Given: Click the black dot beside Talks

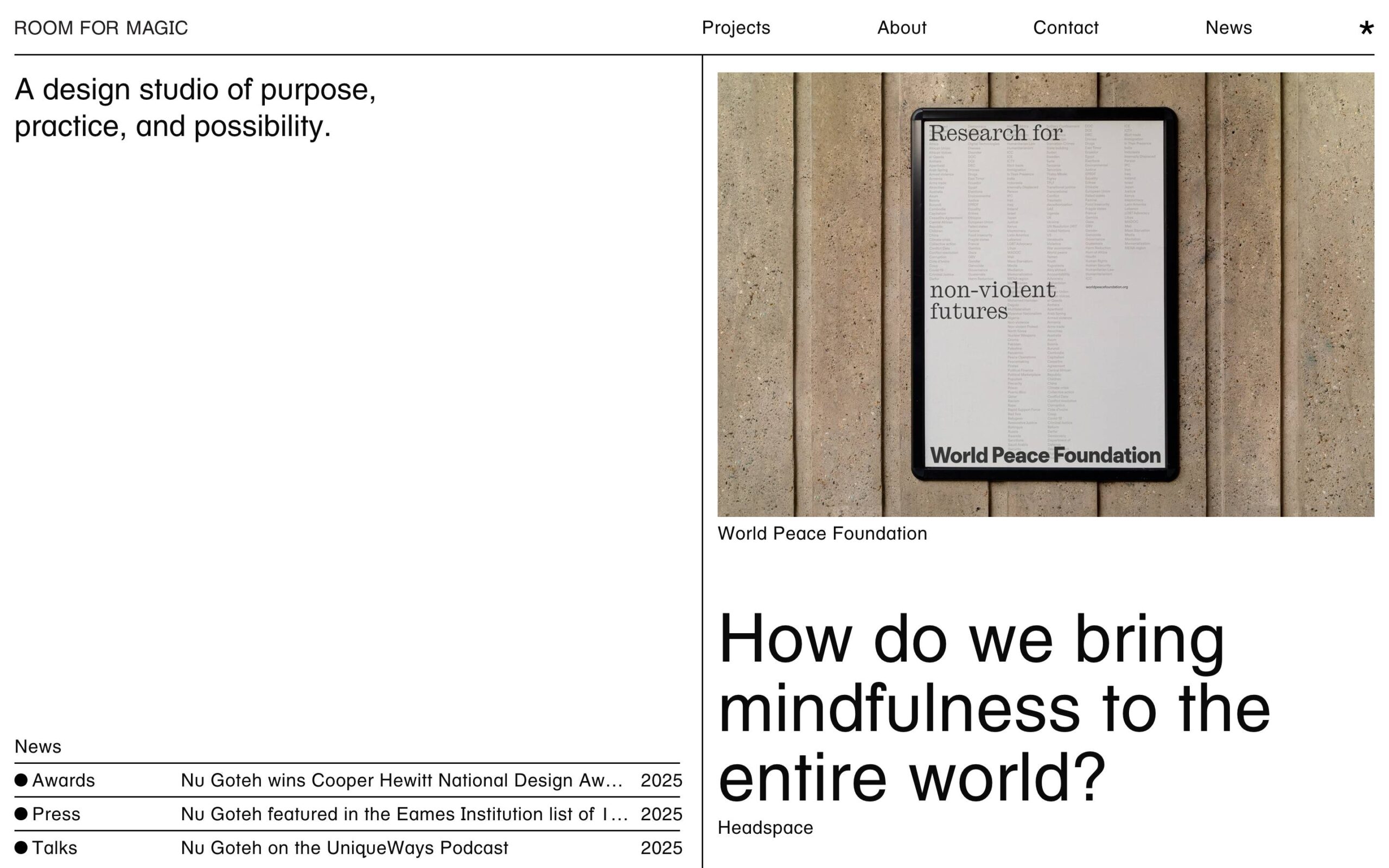Looking at the screenshot, I should [21, 847].
